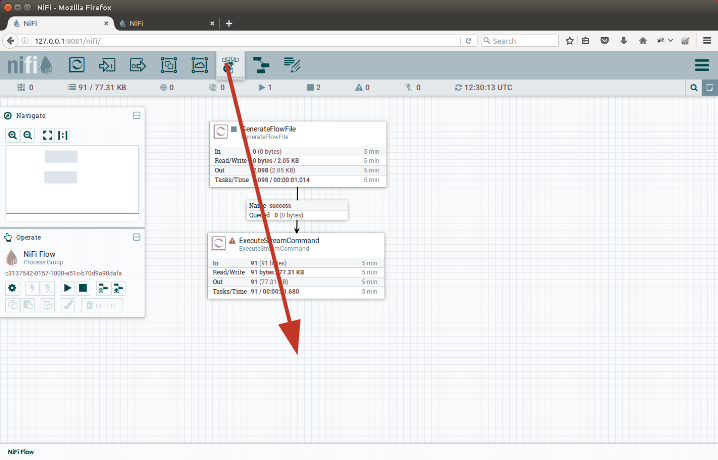Collapse the Operate panel
This screenshot has height=460, width=718.
[136, 237]
